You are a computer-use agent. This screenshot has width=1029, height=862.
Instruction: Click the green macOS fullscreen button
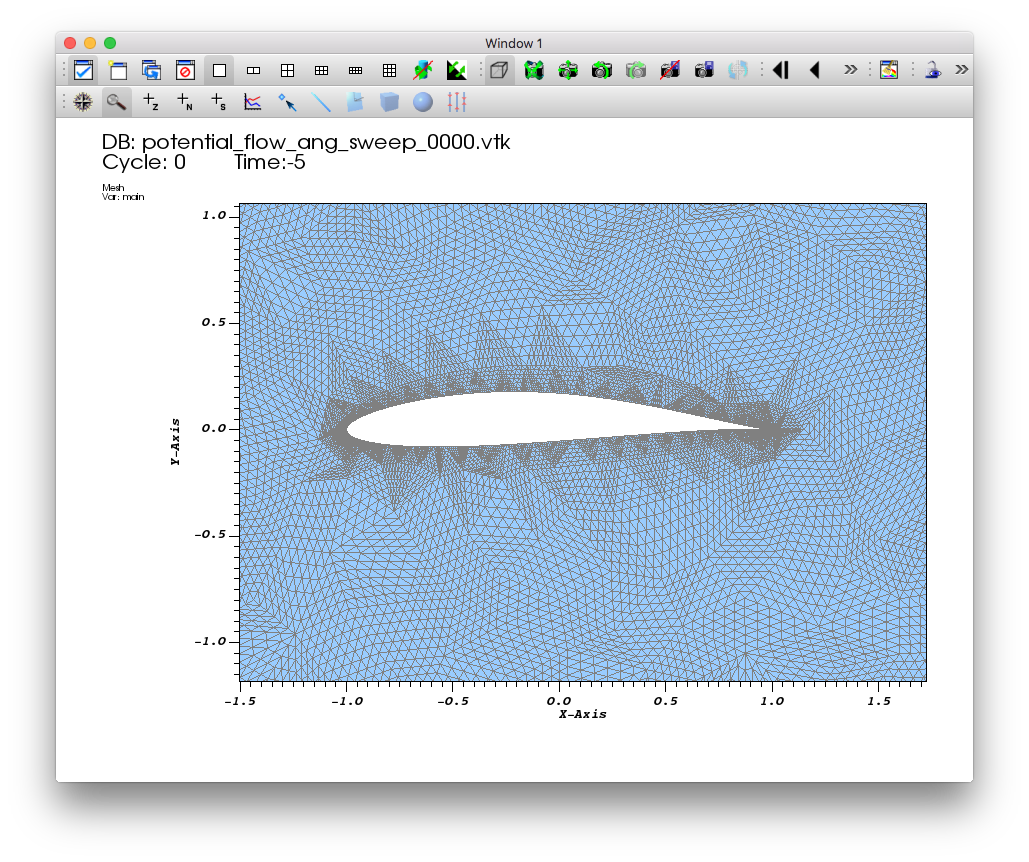click(110, 43)
